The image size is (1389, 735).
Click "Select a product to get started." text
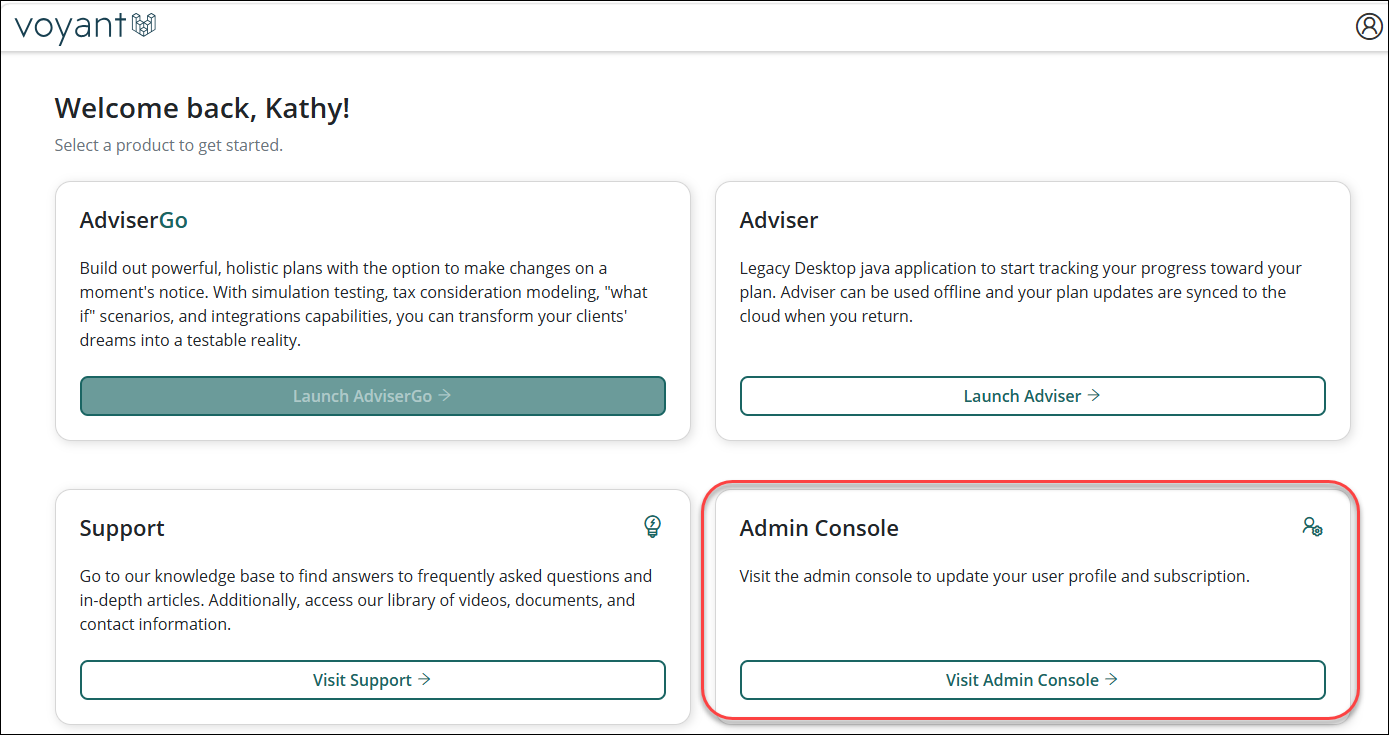pyautogui.click(x=169, y=146)
